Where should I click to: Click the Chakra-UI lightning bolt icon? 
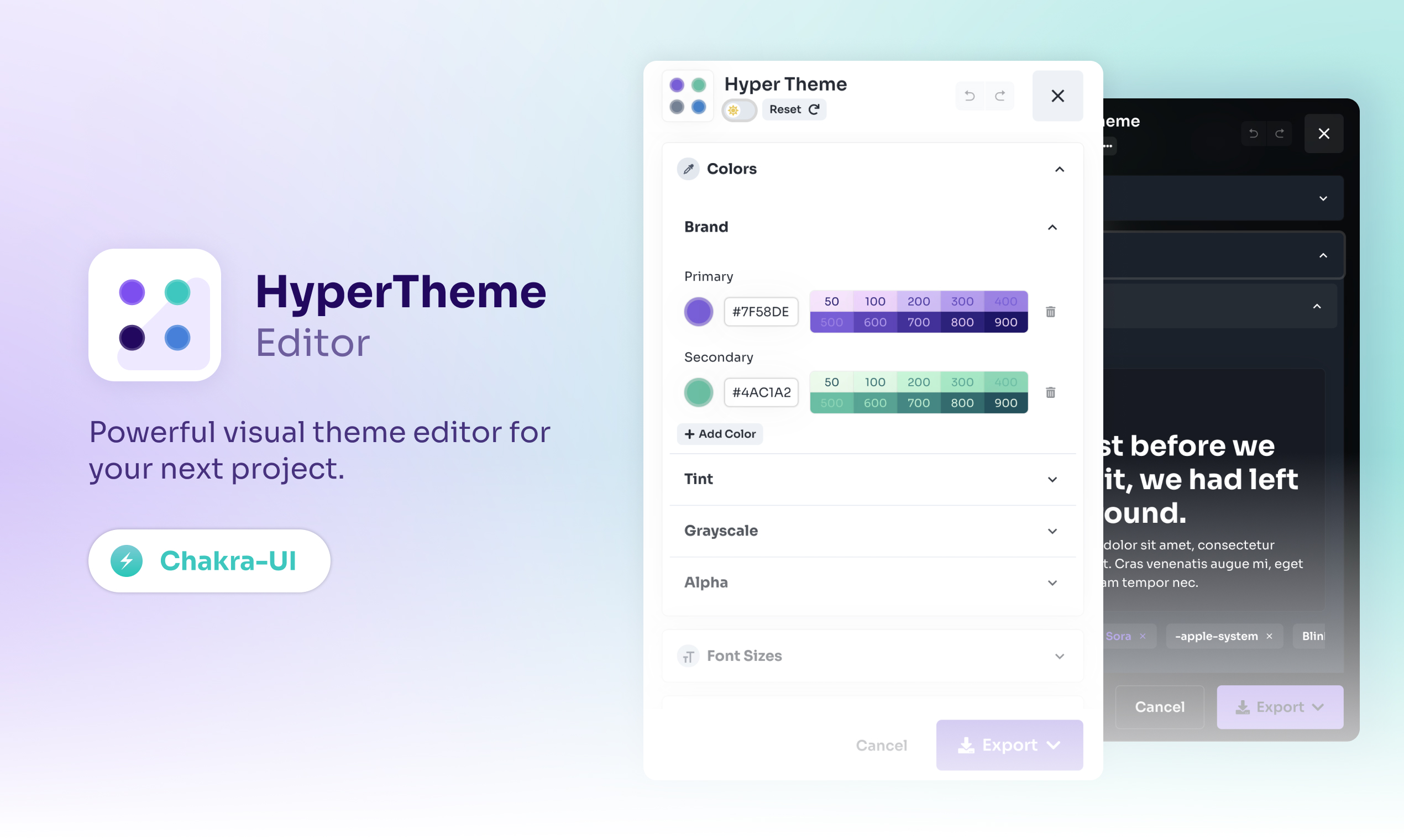pos(128,560)
